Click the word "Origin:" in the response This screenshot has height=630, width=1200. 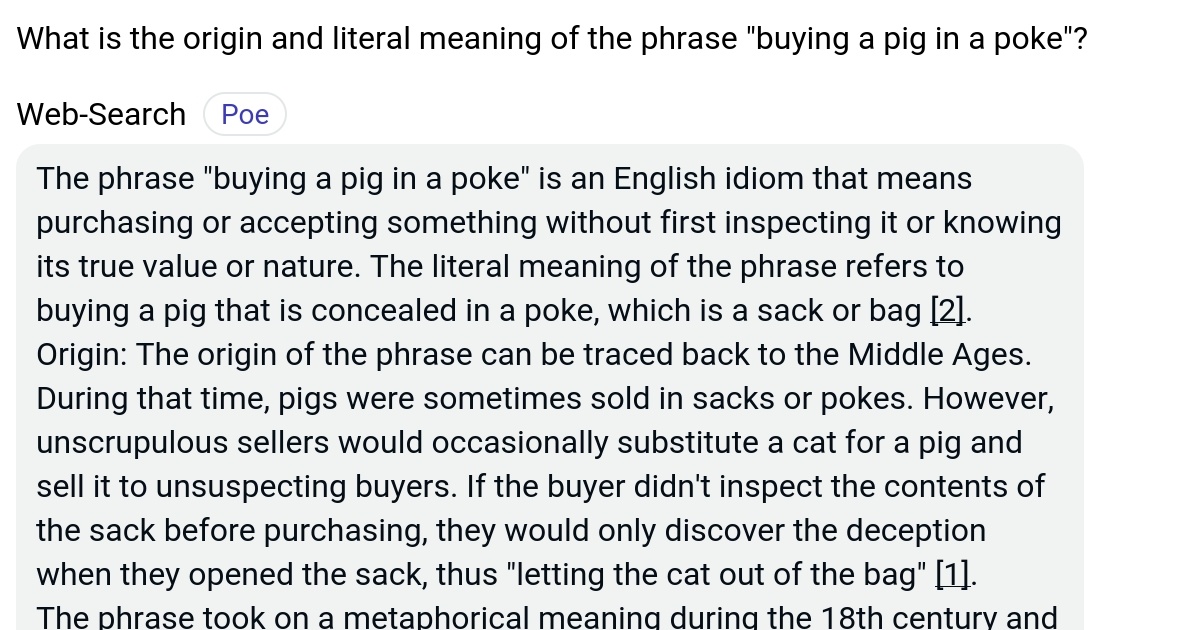pos(82,355)
